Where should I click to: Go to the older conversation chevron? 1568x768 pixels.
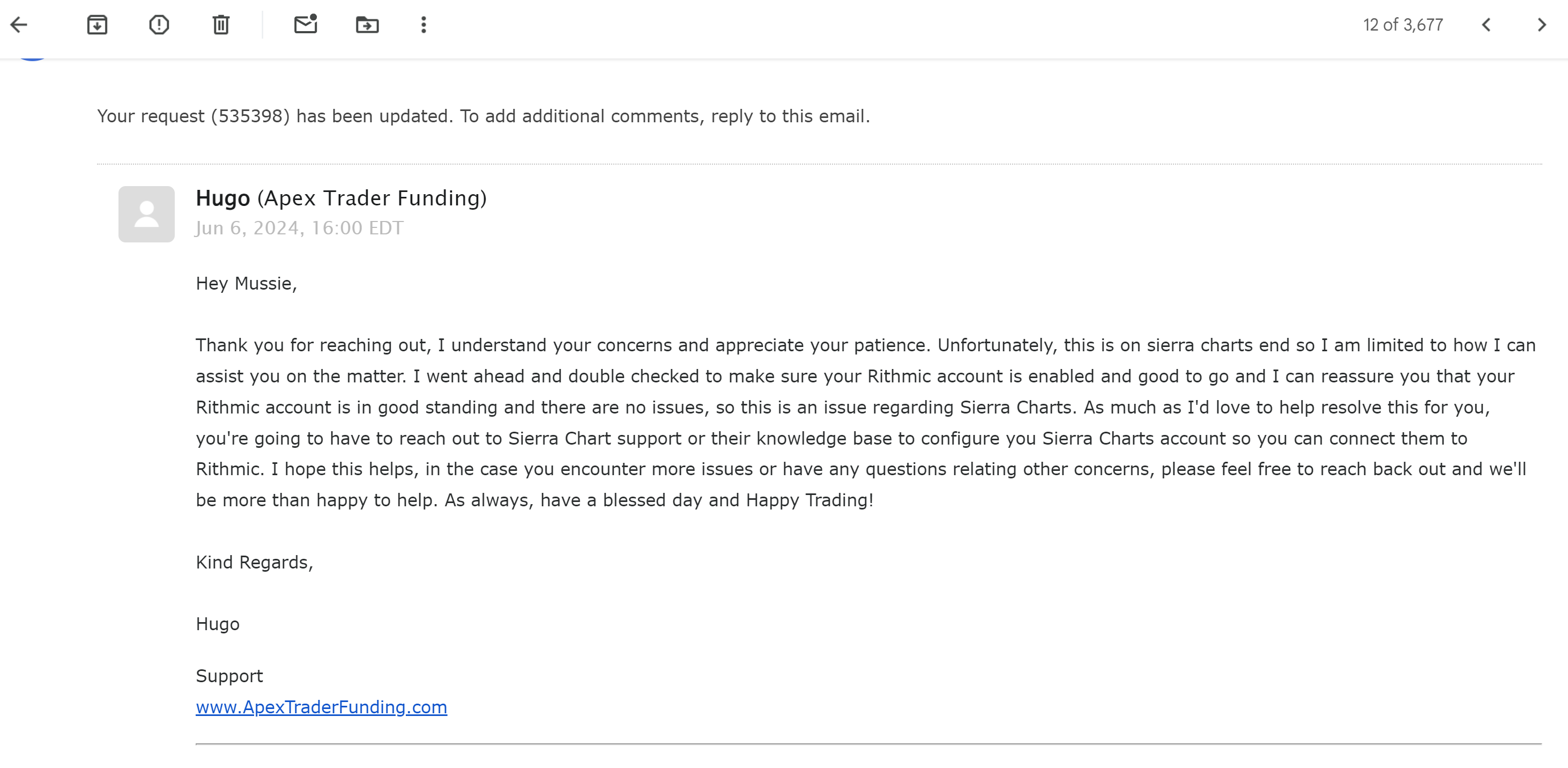(x=1541, y=25)
